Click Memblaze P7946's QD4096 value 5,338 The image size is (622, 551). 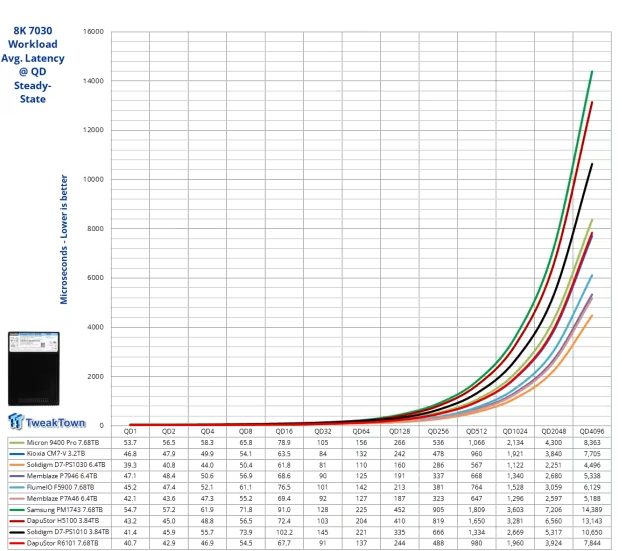coord(592,476)
